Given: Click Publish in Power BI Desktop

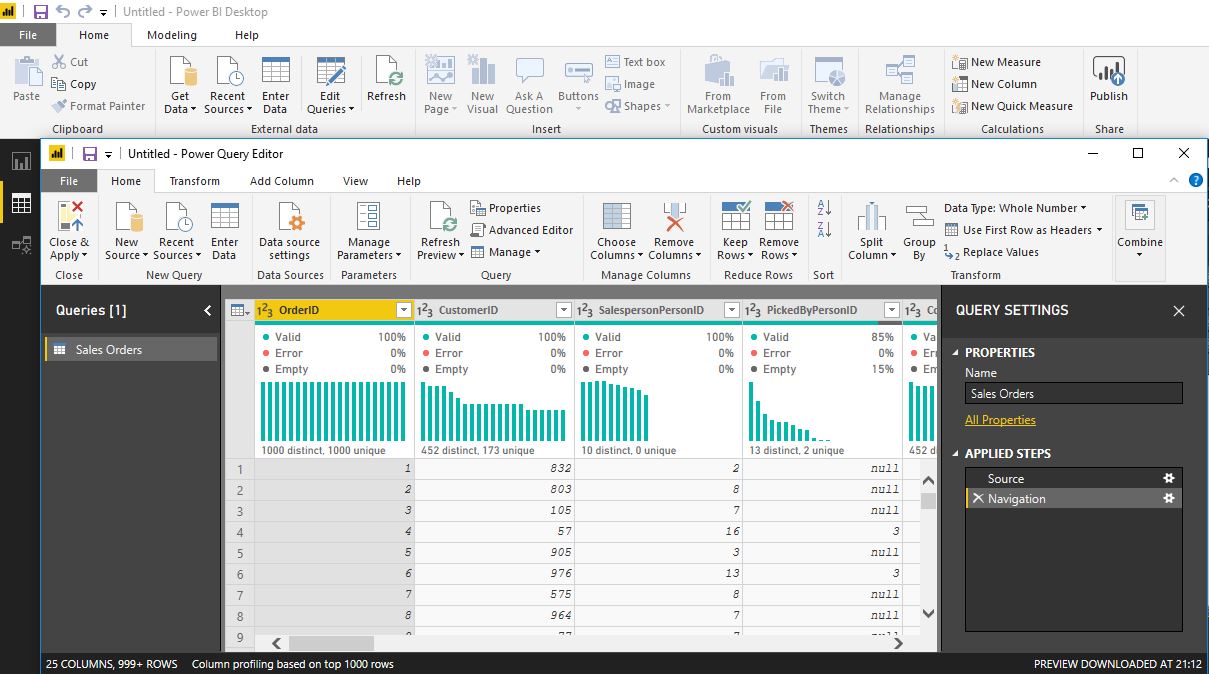Looking at the screenshot, I should click(x=1109, y=80).
